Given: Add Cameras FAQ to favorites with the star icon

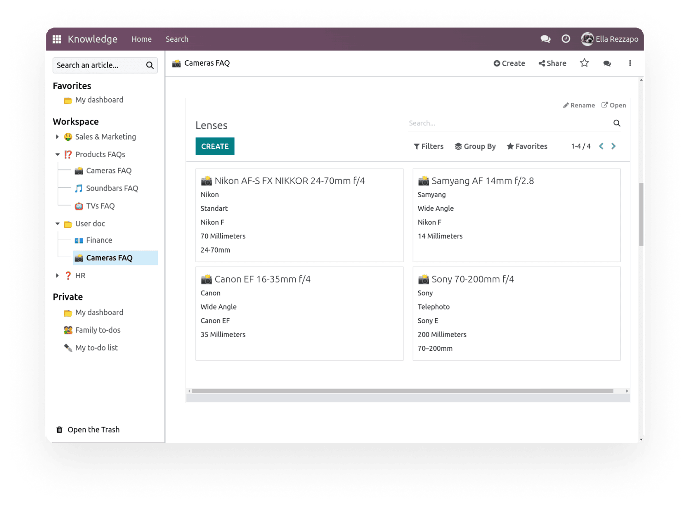Looking at the screenshot, I should (x=584, y=63).
